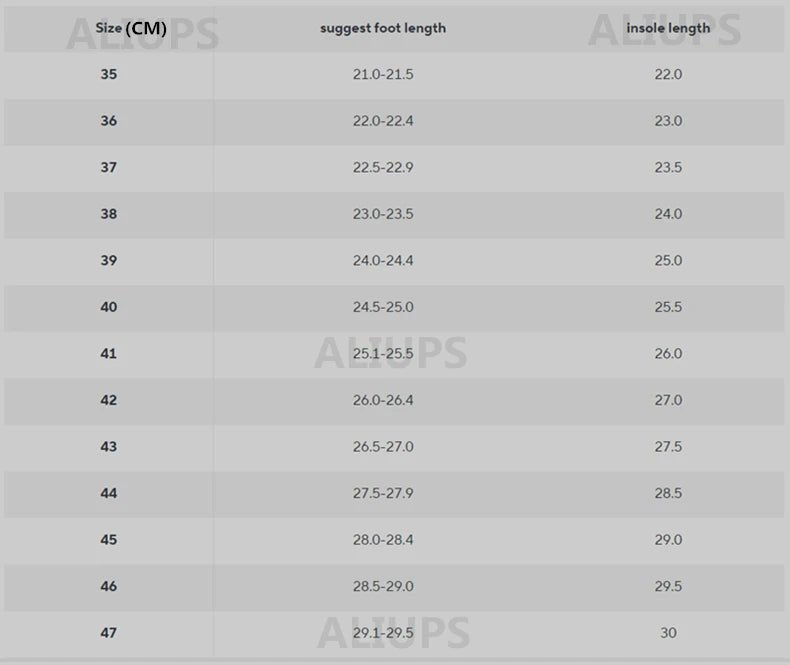
Task: Click the "suggest foot length" header
Action: coord(383,28)
